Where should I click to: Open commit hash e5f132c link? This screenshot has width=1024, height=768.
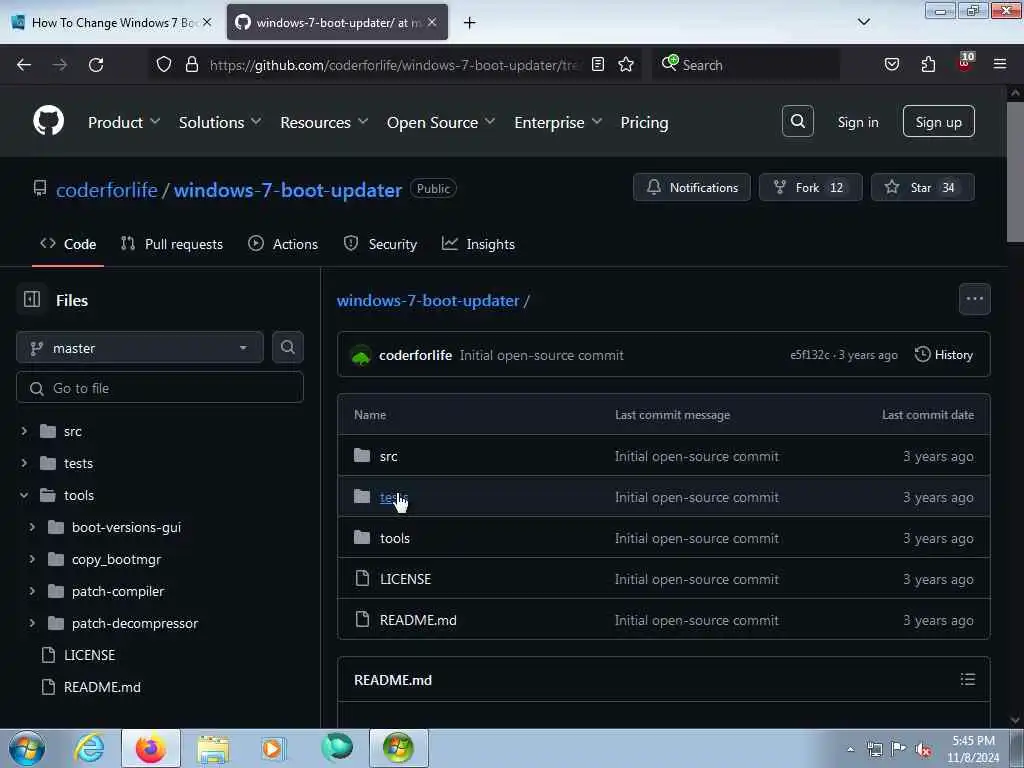pos(810,355)
